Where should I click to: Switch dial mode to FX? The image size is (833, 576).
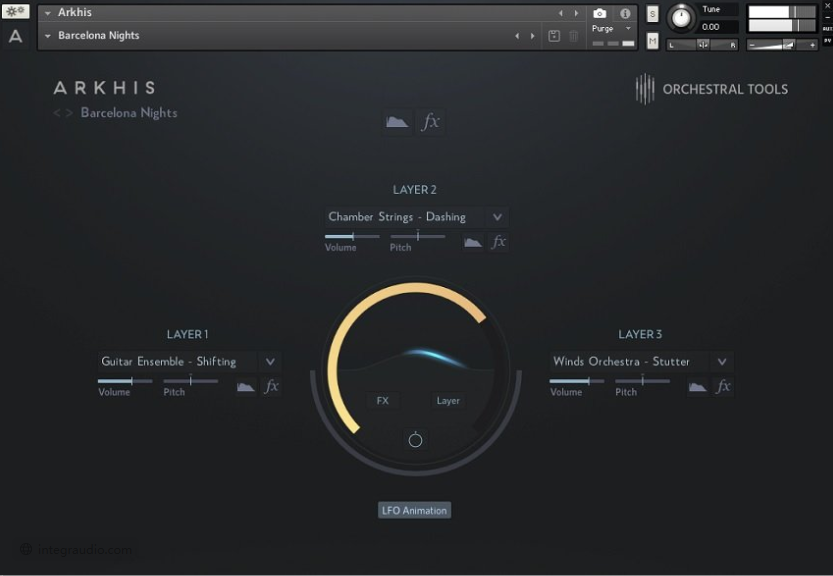[x=382, y=401]
